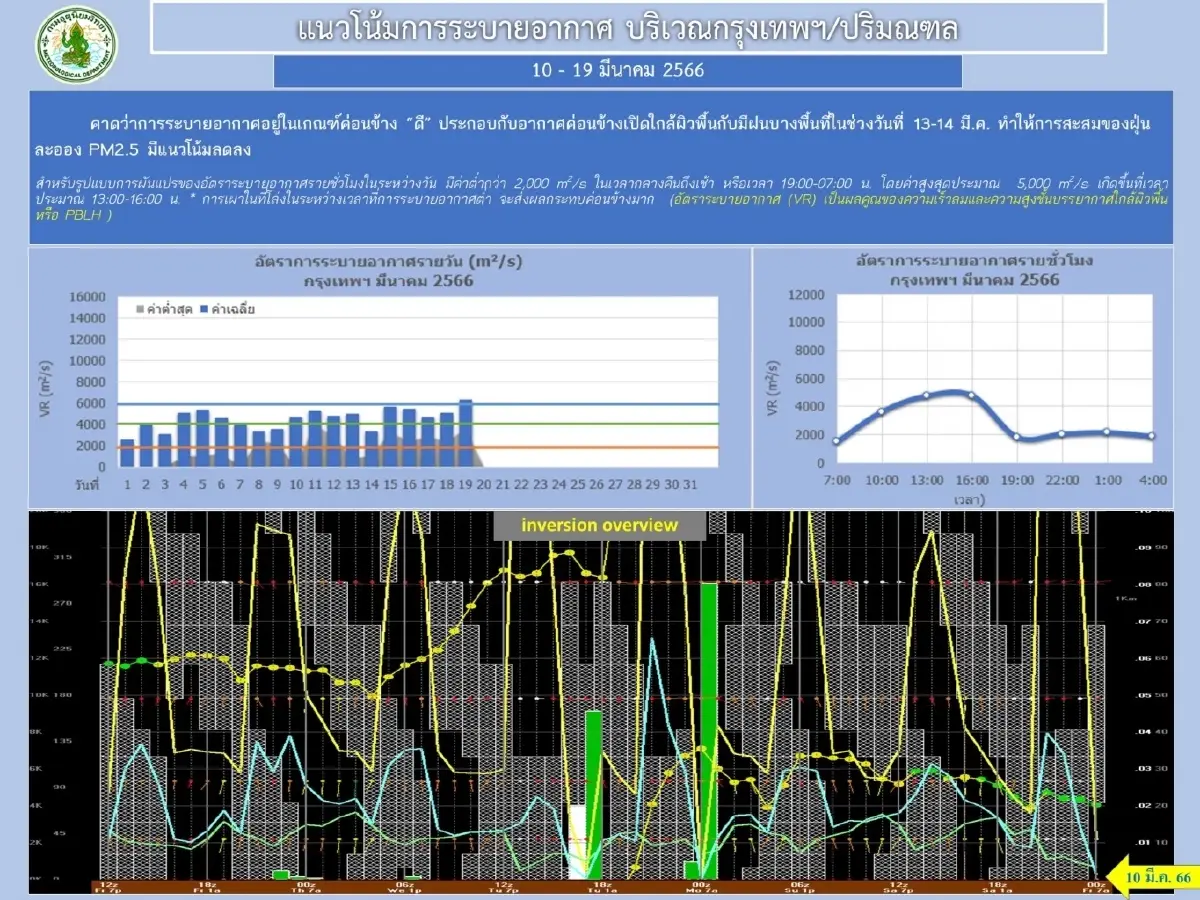Click the hourly line data point at 19:00
Image resolution: width=1200 pixels, height=900 pixels.
tap(1017, 437)
